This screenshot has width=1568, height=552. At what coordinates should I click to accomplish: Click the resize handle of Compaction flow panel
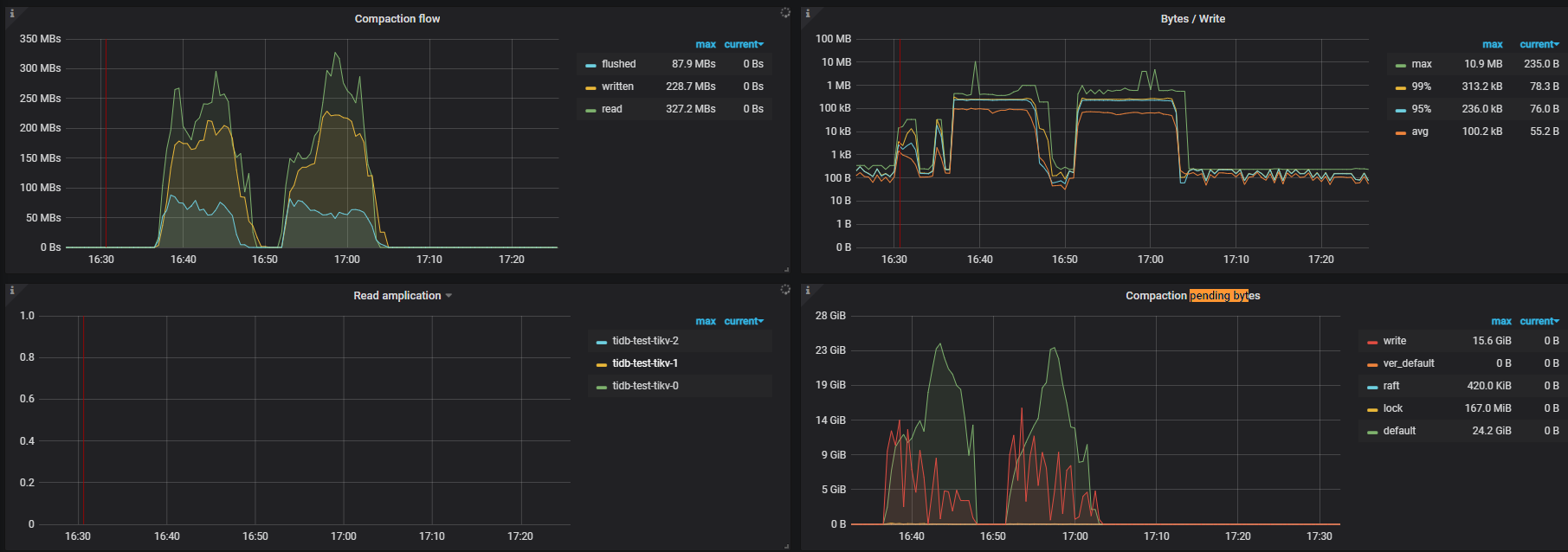pos(786,269)
